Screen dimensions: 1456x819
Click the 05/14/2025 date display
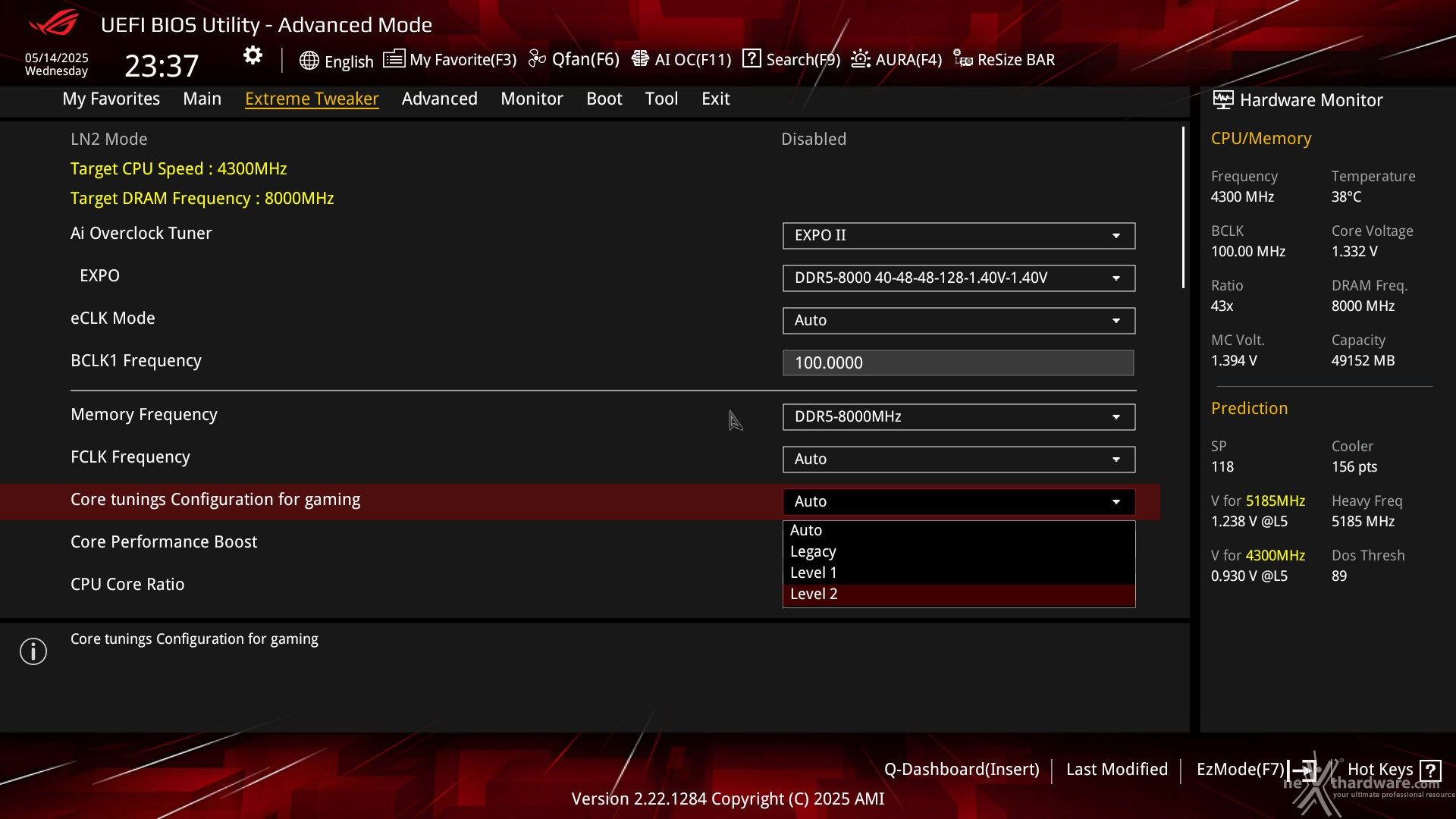tap(57, 58)
